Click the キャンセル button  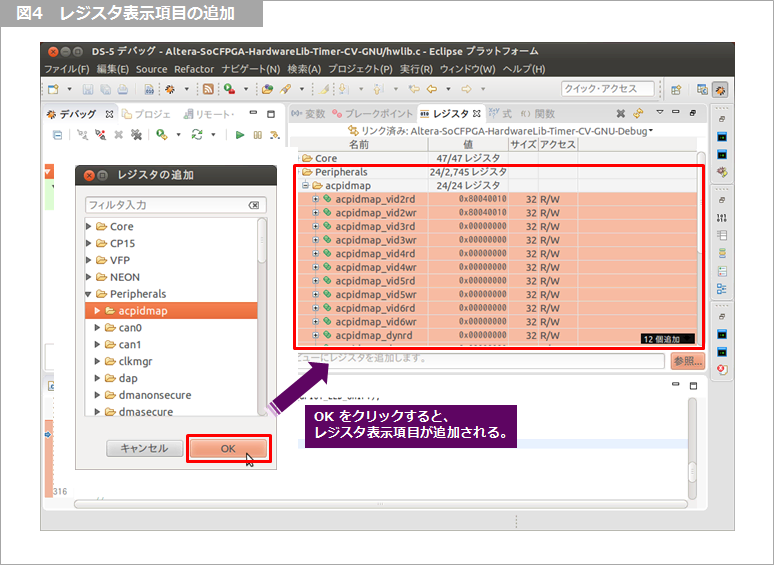click(x=144, y=448)
